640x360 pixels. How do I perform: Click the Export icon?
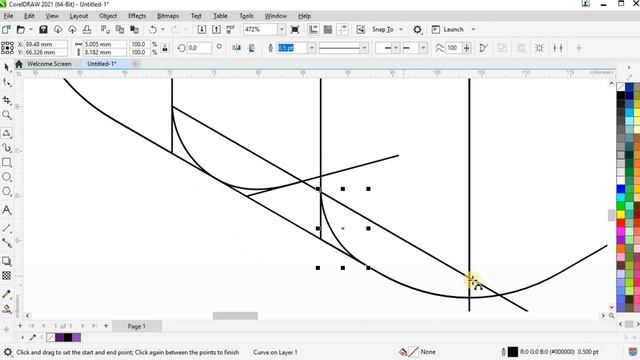pyautogui.click(x=216, y=29)
